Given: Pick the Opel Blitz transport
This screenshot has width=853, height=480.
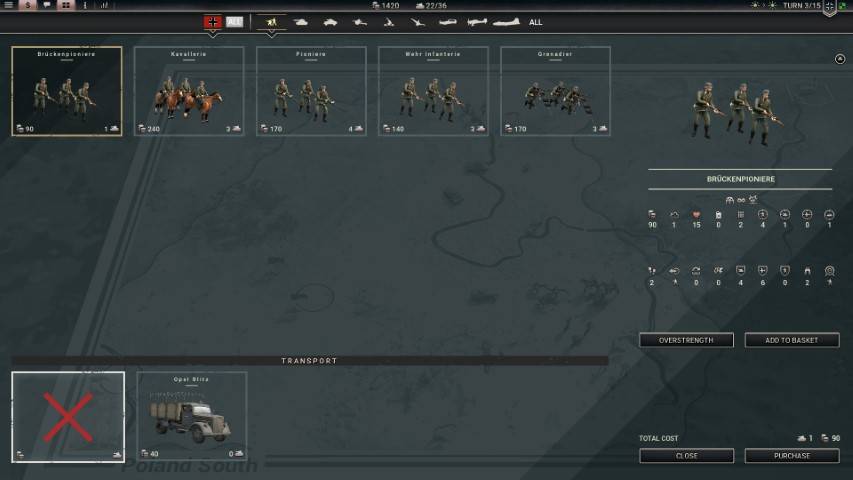Looking at the screenshot, I should [x=191, y=417].
